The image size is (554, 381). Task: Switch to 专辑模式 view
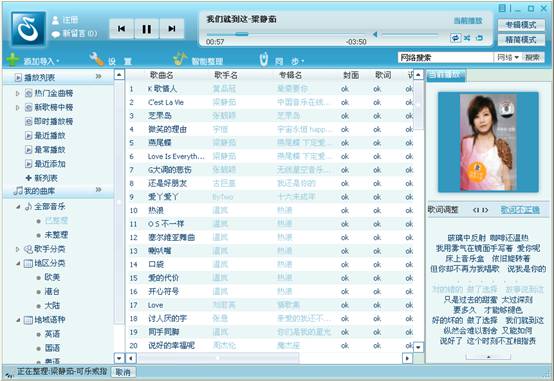pyautogui.click(x=521, y=25)
